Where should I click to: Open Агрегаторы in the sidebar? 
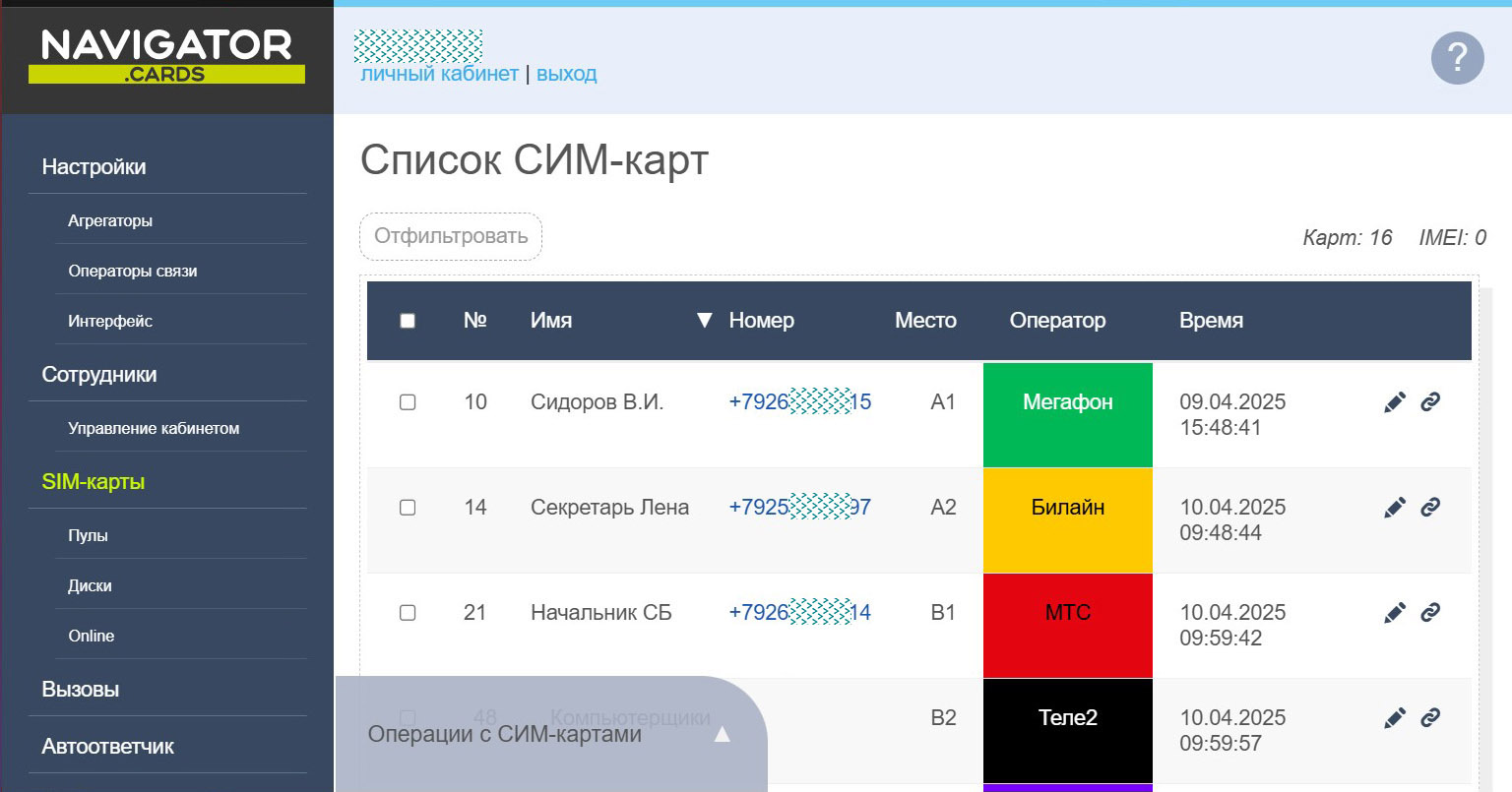click(110, 221)
